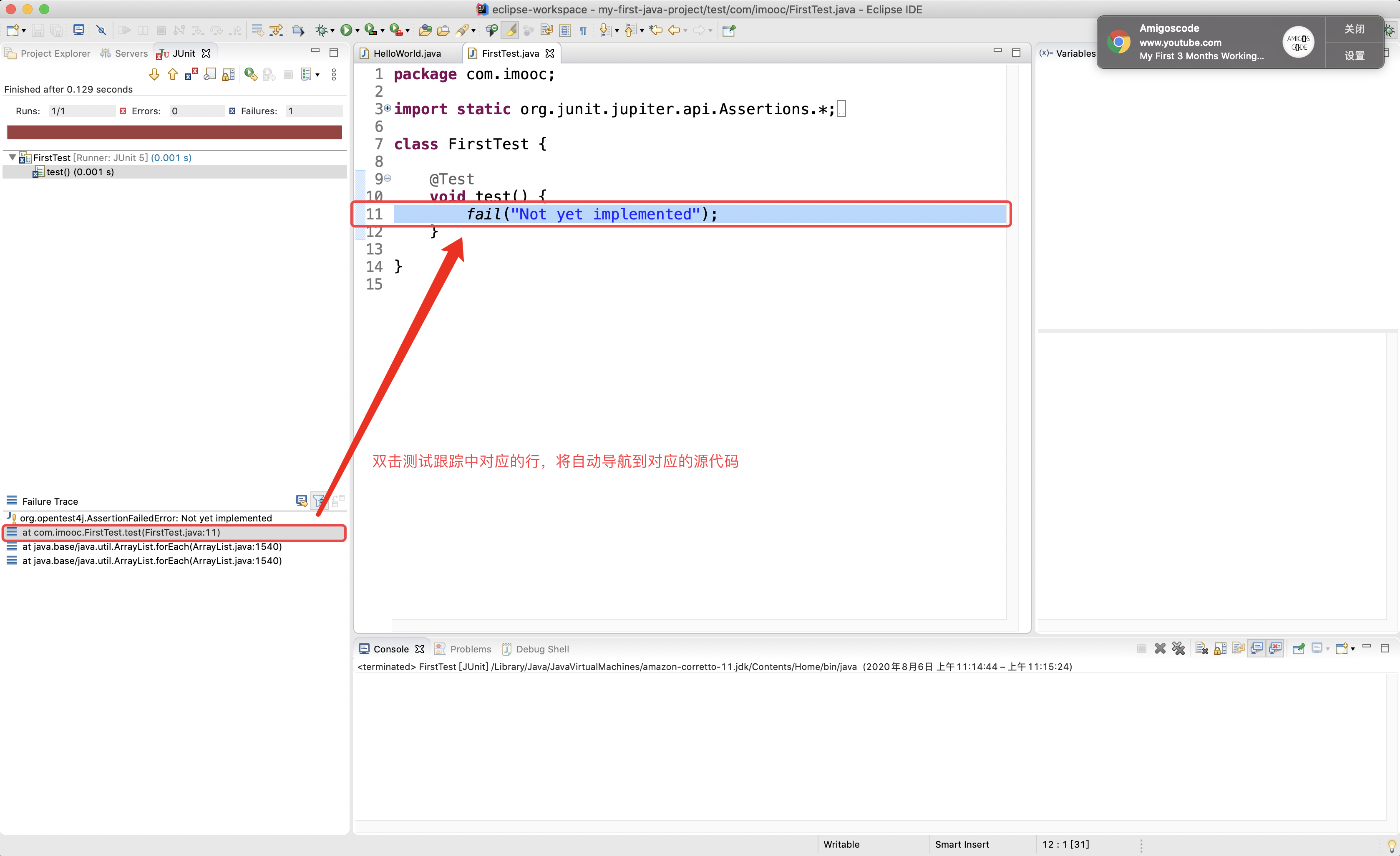Toggle Skip All Breakpoints
The image size is (1400, 856).
101,30
